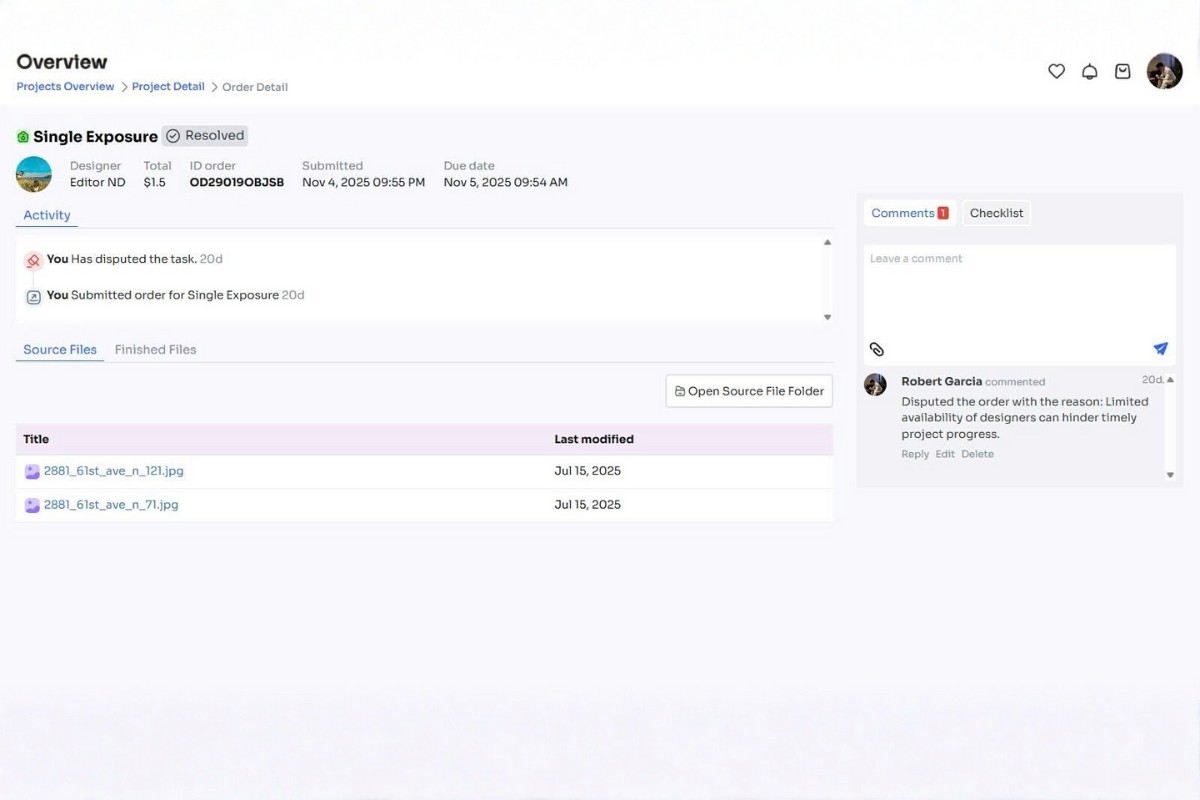
Task: Click Robert Garcia's avatar
Action: coord(875,384)
